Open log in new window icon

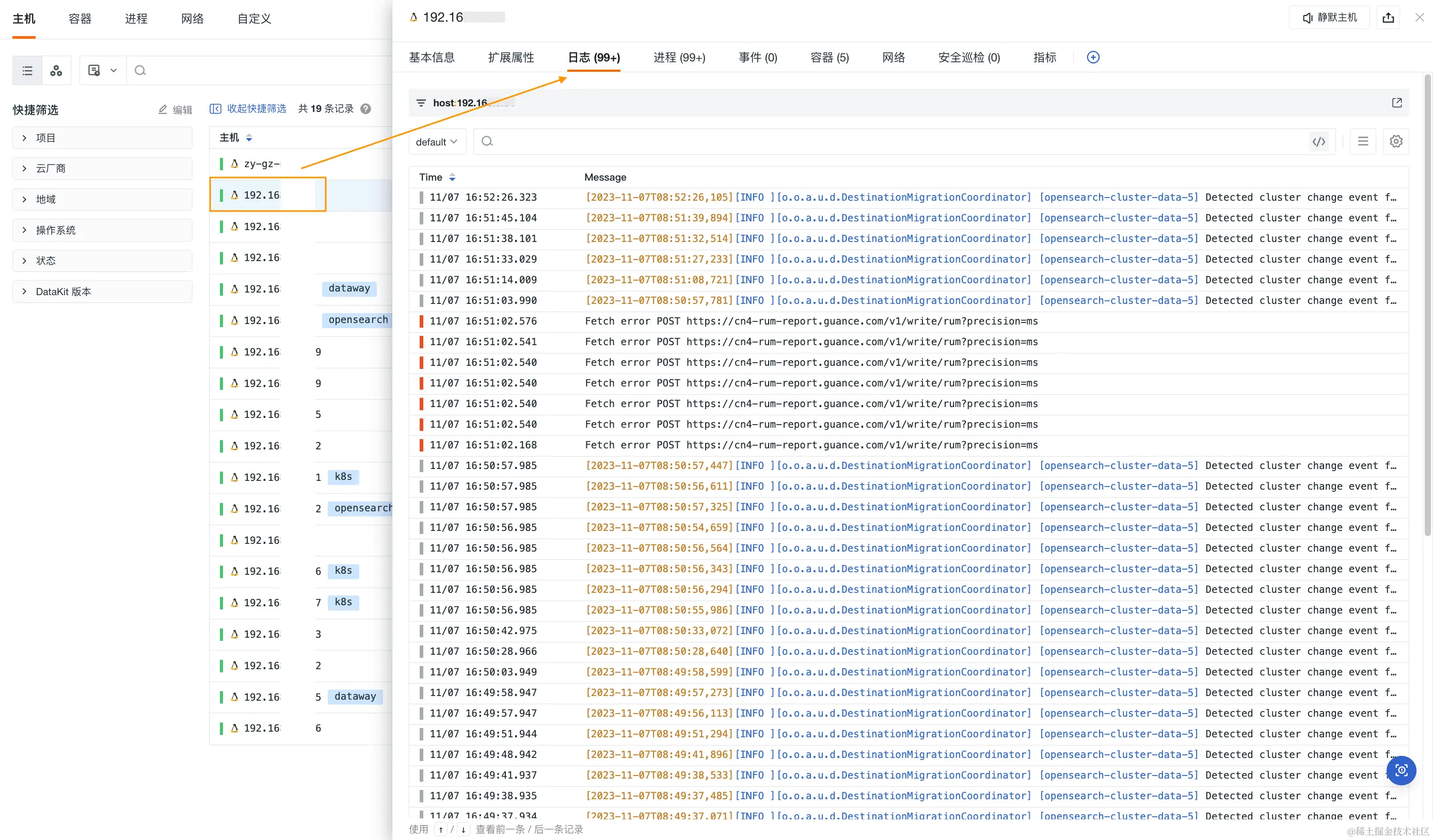point(1396,103)
